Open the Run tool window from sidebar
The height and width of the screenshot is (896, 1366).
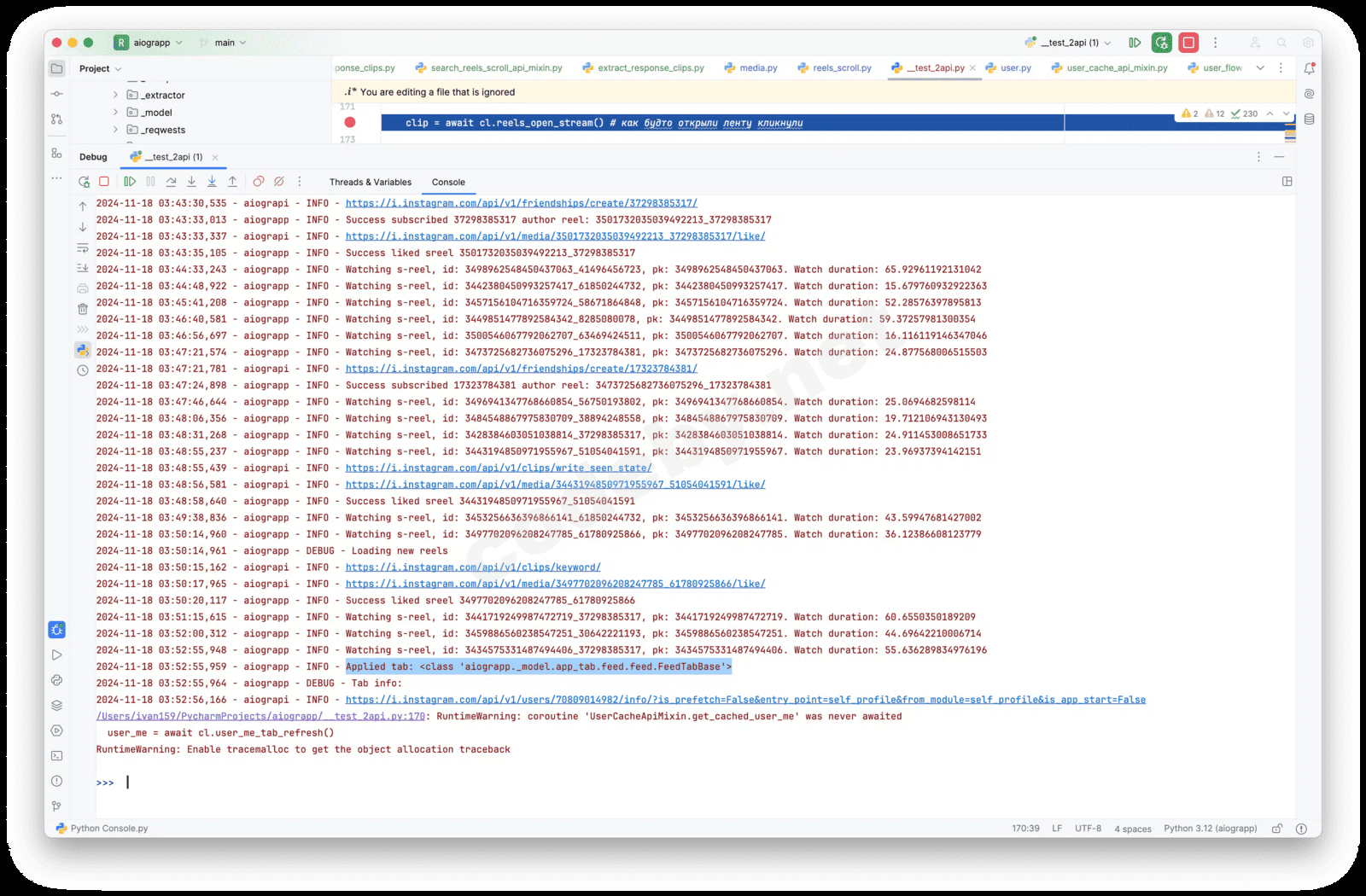click(x=57, y=655)
